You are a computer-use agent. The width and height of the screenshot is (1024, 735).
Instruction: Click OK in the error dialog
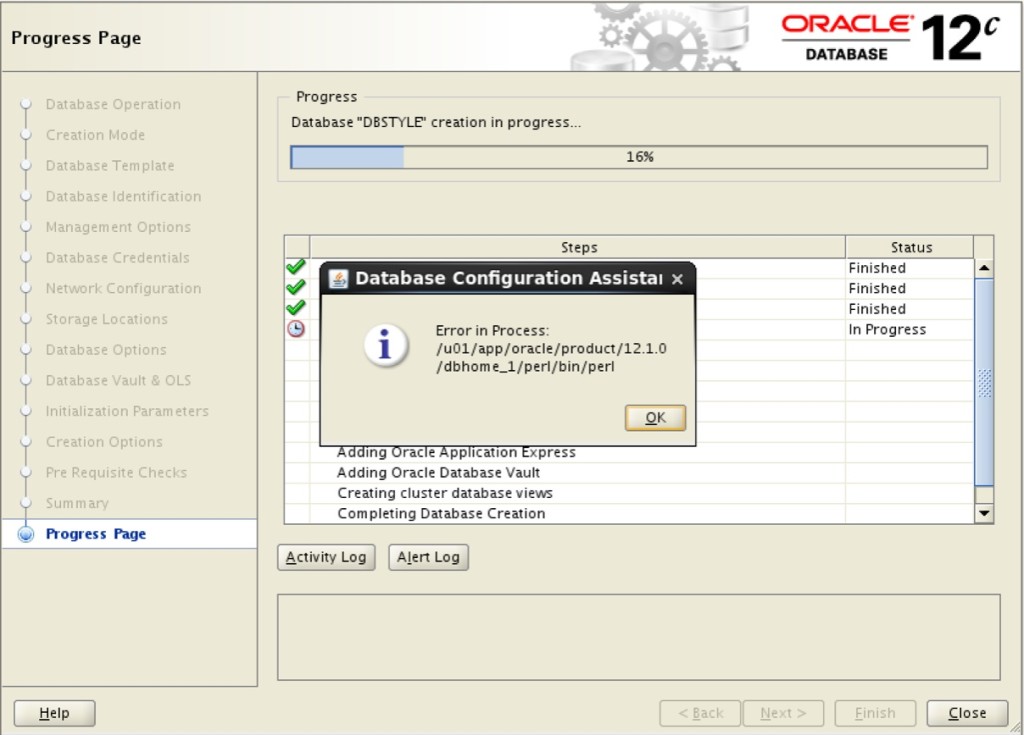point(655,417)
